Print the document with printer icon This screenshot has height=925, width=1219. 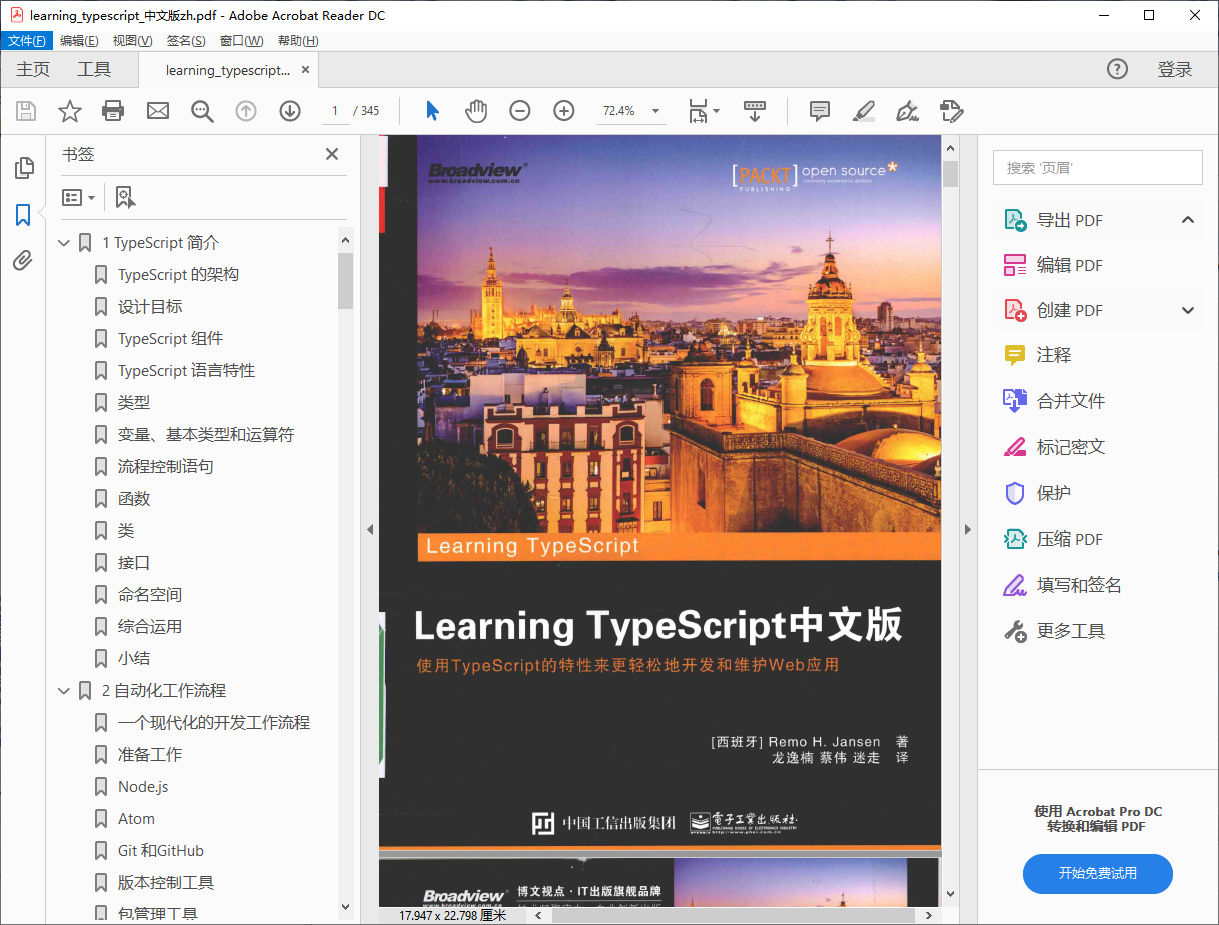pos(113,111)
